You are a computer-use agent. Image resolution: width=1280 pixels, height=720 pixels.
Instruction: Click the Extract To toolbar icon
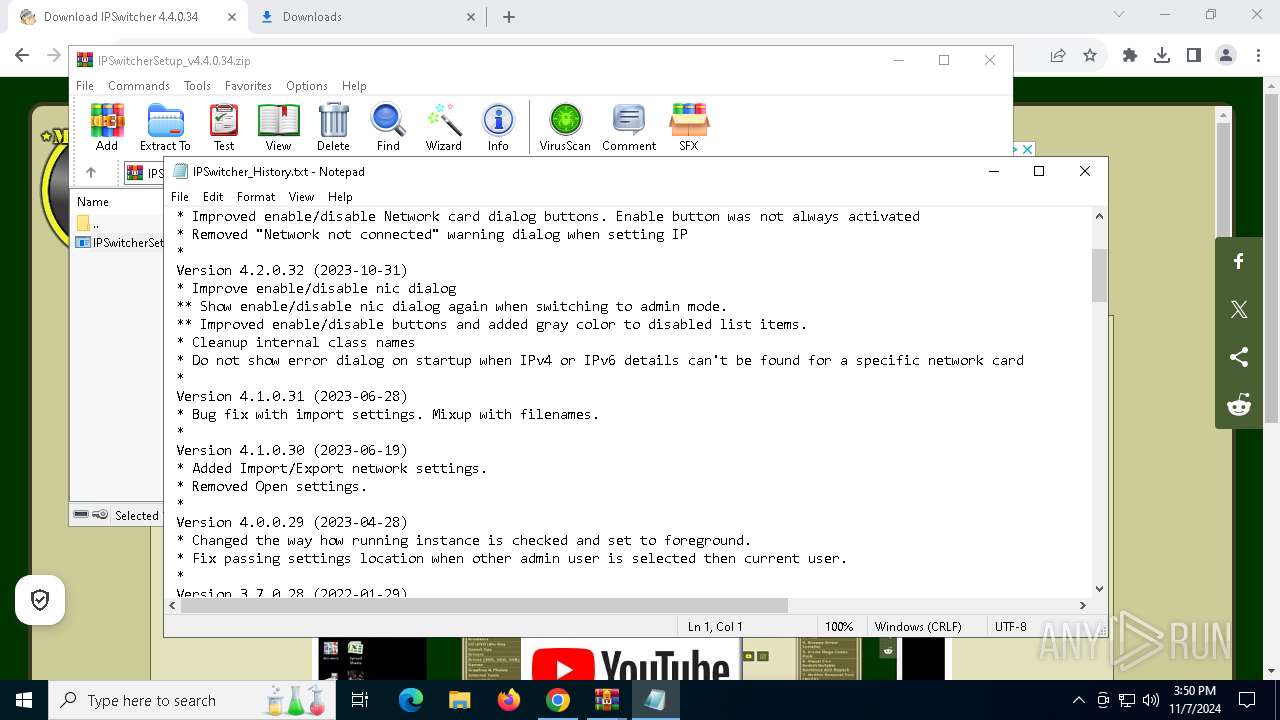[x=165, y=127]
